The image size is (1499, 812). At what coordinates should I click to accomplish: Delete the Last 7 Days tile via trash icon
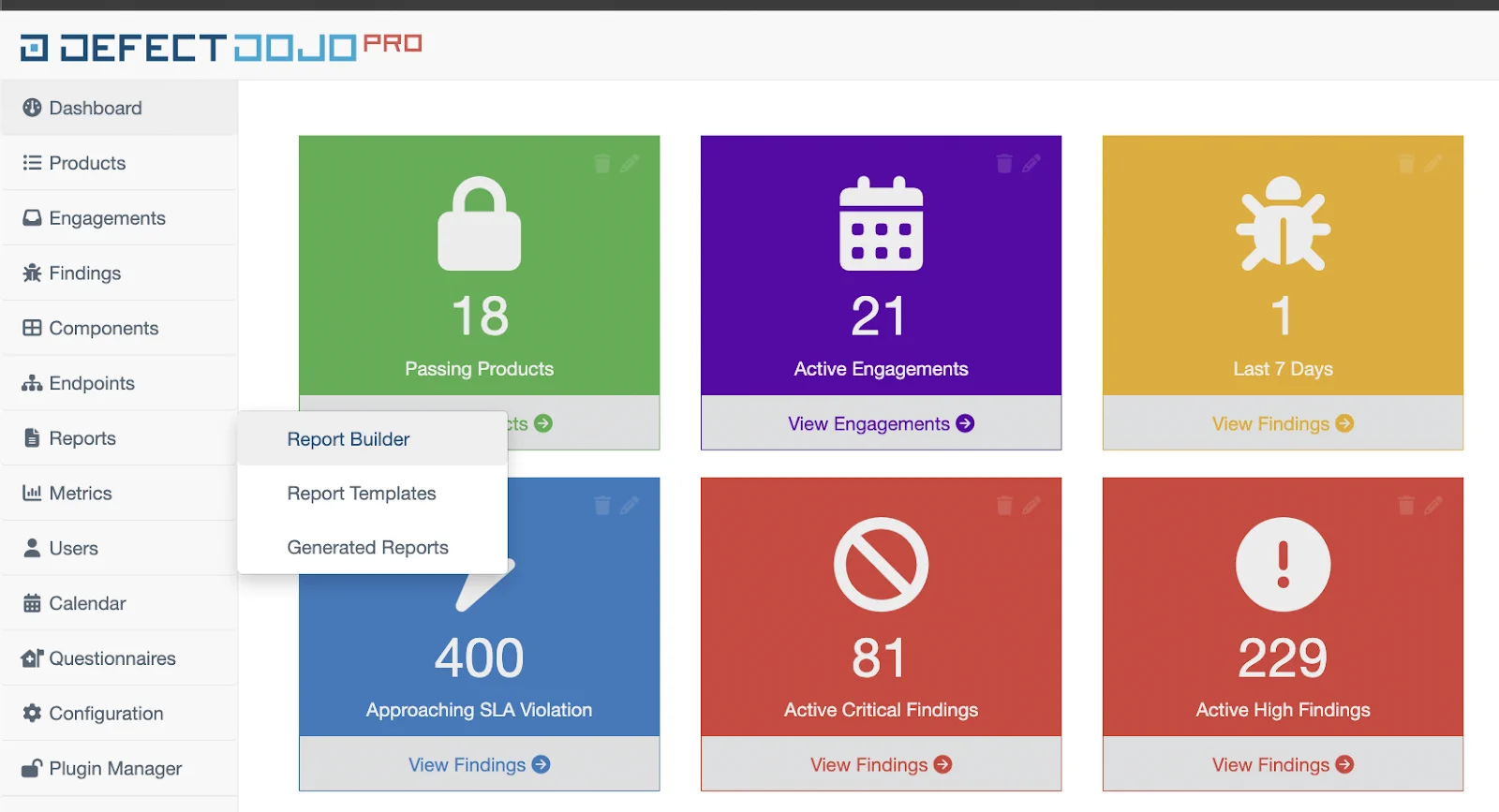point(1406,164)
